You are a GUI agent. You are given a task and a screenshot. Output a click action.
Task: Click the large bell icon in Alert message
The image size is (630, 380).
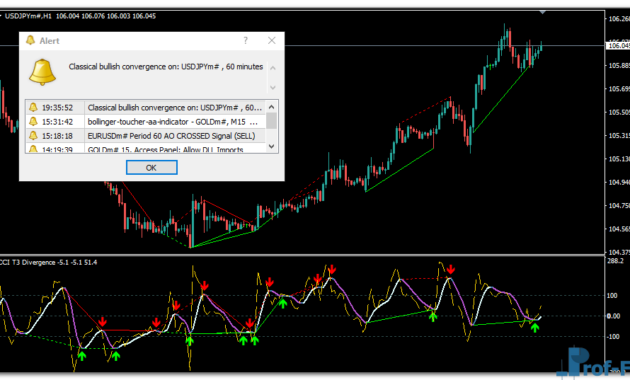pos(42,72)
